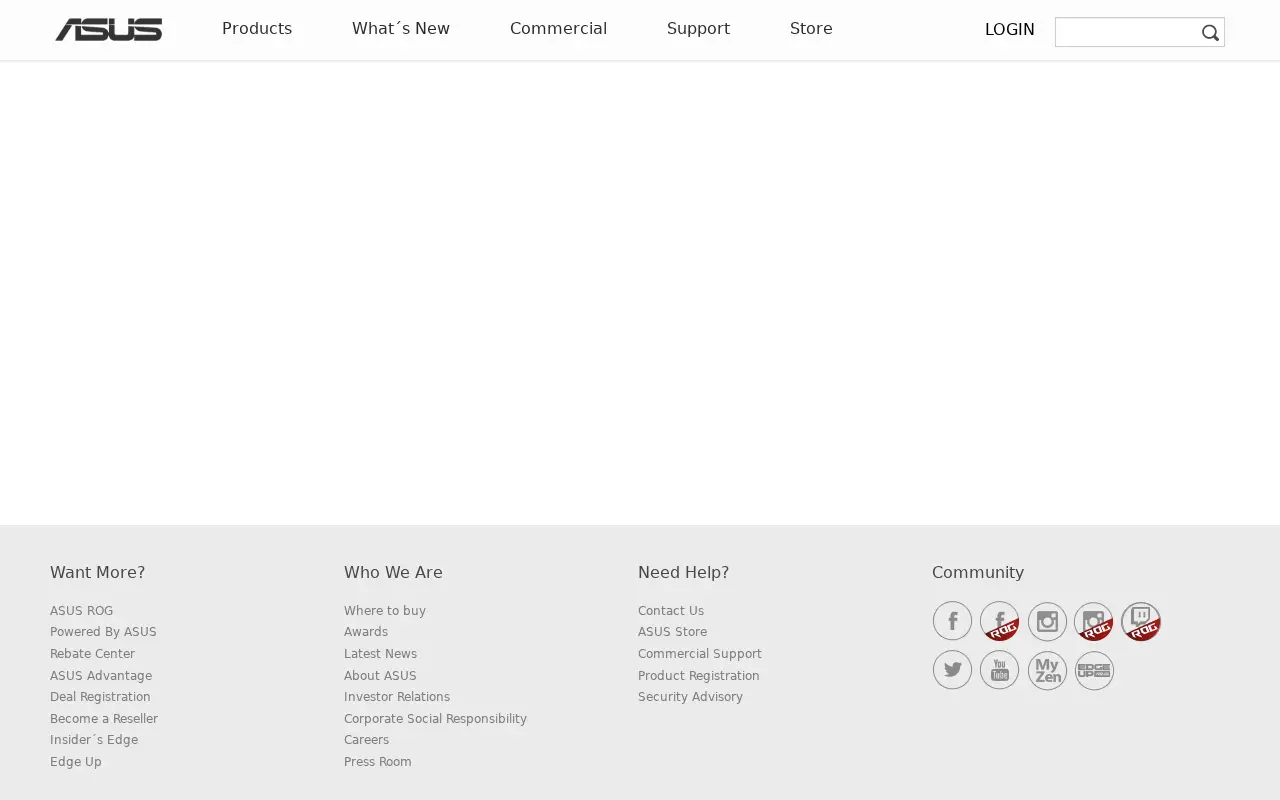Open the Where to buy link
This screenshot has height=800, width=1280.
point(385,611)
